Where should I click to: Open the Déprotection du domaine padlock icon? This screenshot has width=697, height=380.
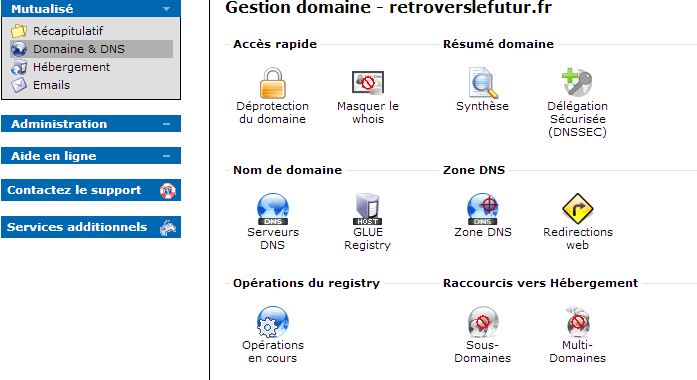[x=272, y=83]
